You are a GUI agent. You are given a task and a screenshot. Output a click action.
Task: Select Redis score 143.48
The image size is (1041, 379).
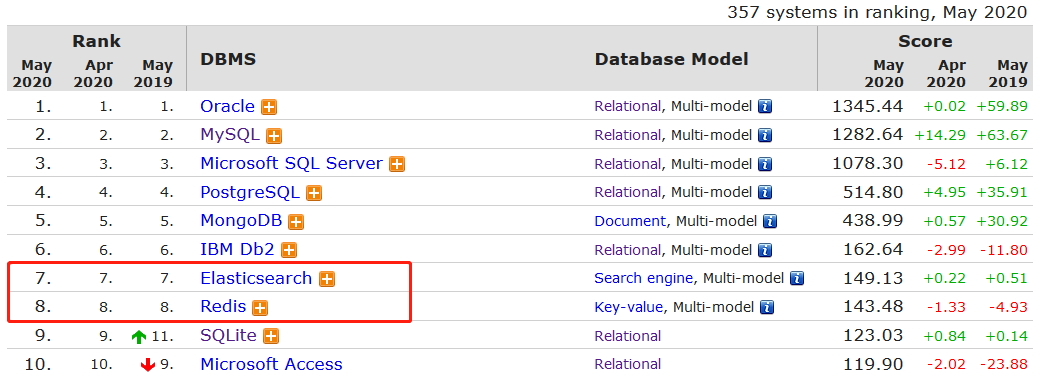874,307
